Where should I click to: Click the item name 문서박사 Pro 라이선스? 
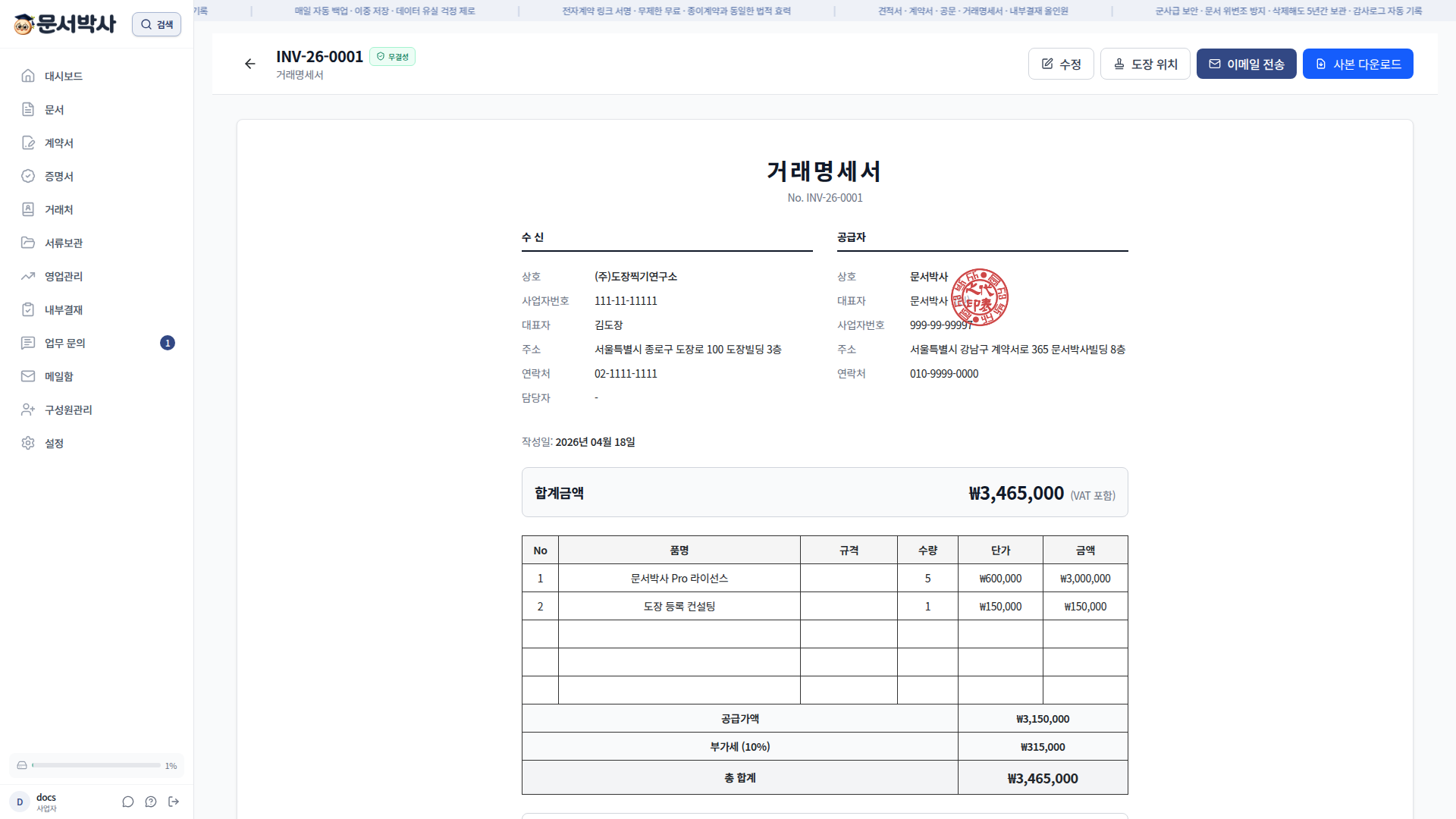coord(679,579)
